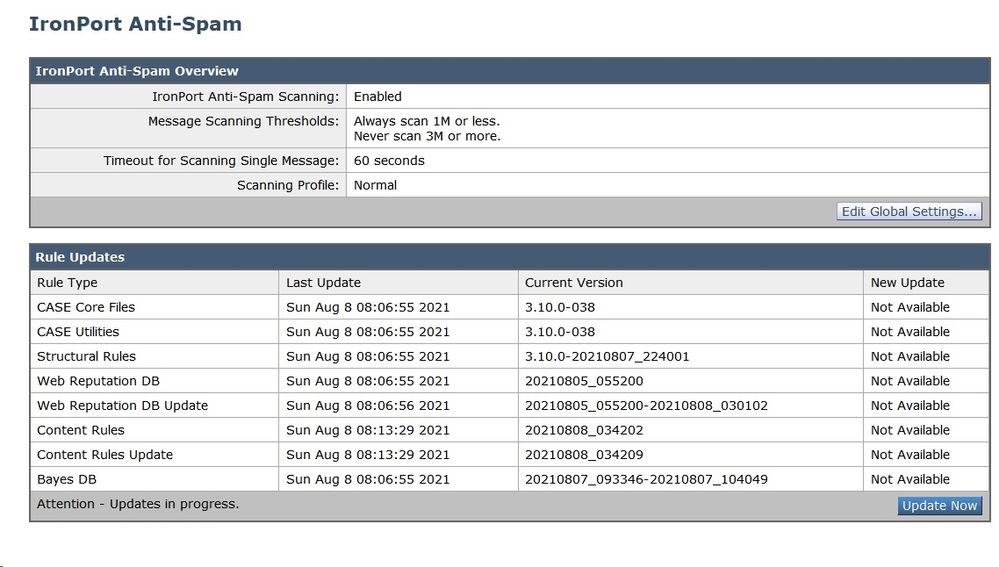Select the Last Update column header
Image resolution: width=999 pixels, height=567 pixels.
pyautogui.click(x=323, y=282)
